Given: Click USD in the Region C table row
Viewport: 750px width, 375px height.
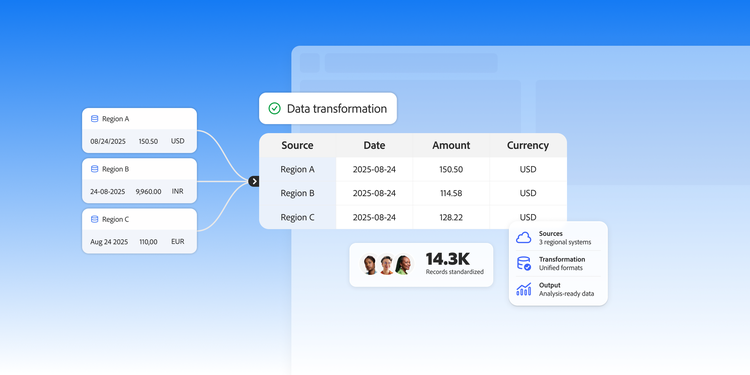Looking at the screenshot, I should coord(528,217).
